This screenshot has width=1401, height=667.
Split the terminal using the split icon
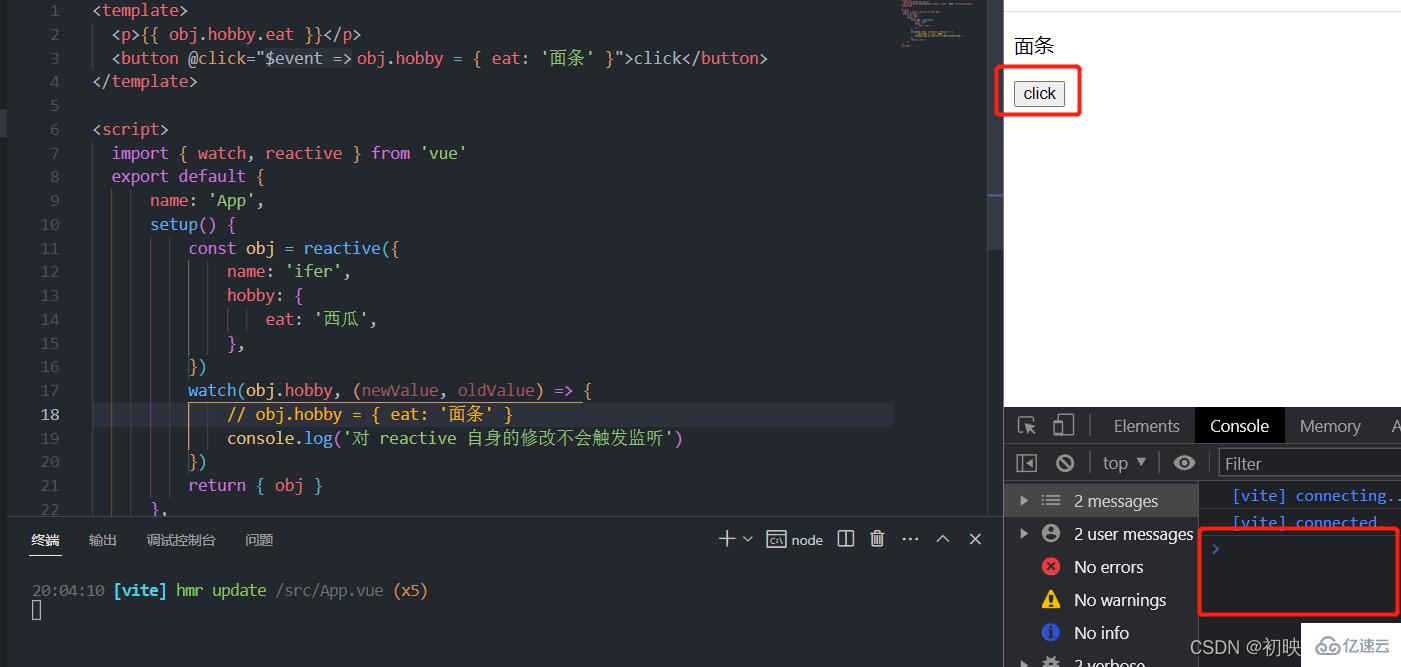click(x=845, y=538)
